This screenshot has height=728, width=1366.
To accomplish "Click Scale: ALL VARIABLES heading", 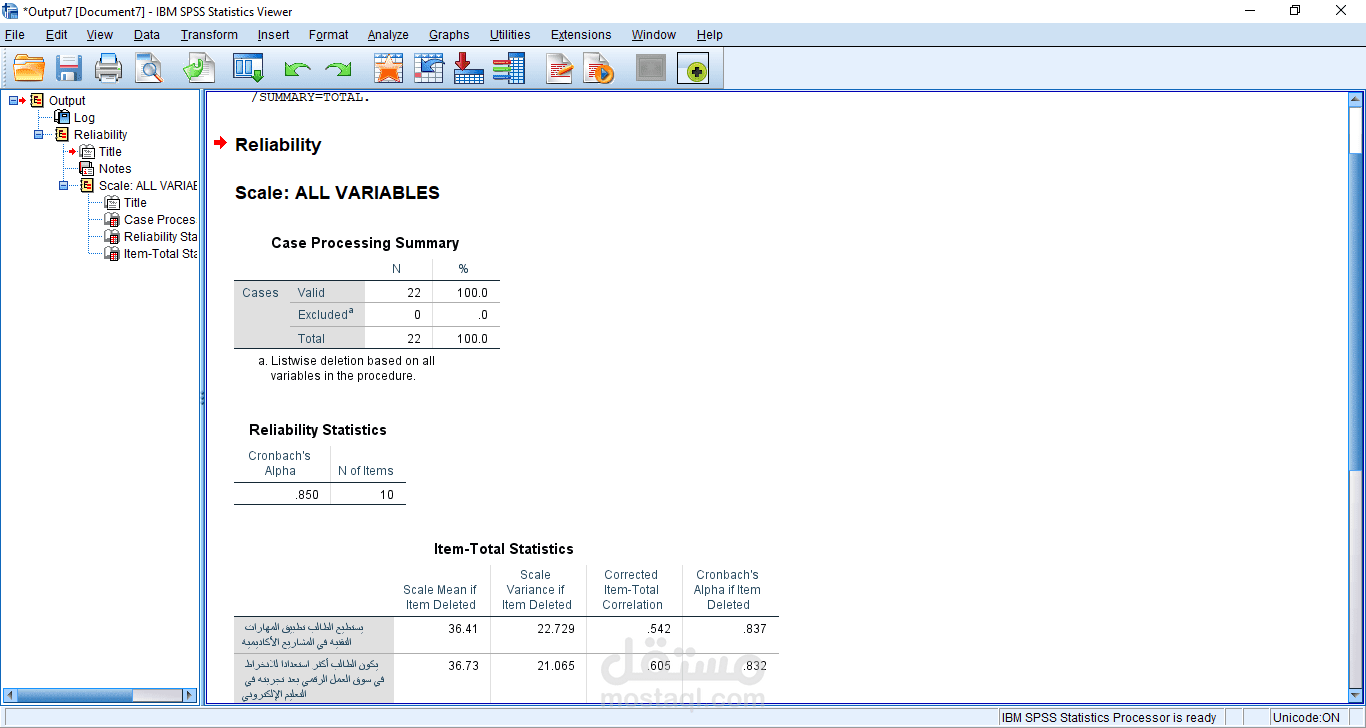I will [x=337, y=193].
